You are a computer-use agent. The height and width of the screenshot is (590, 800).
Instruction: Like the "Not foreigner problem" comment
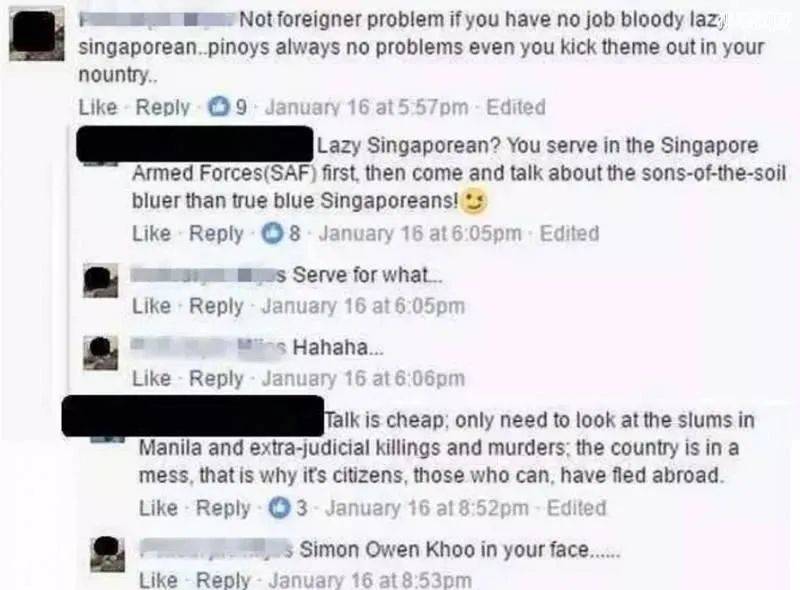98,107
